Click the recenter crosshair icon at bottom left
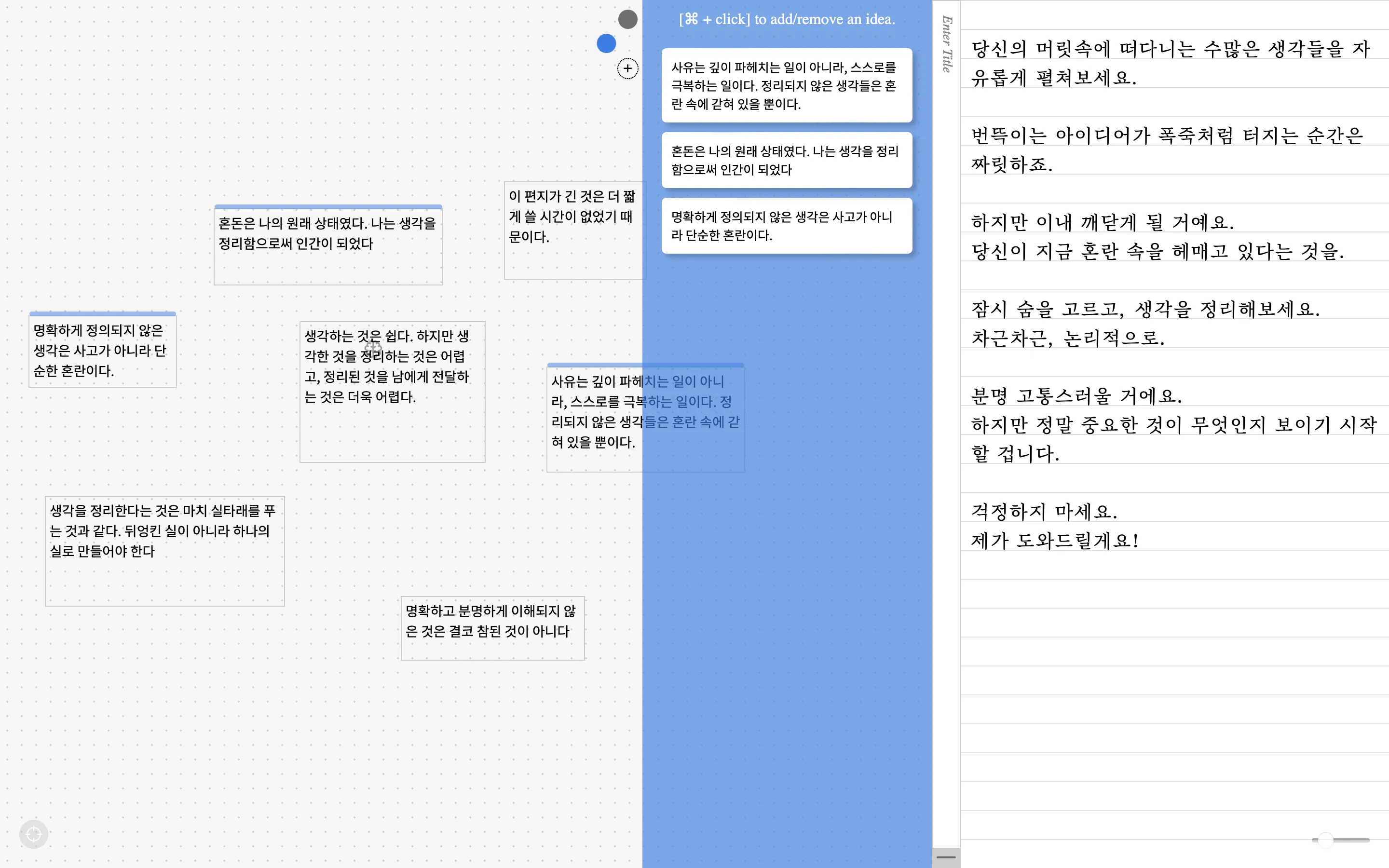The width and height of the screenshot is (1389, 868). pos(33,834)
